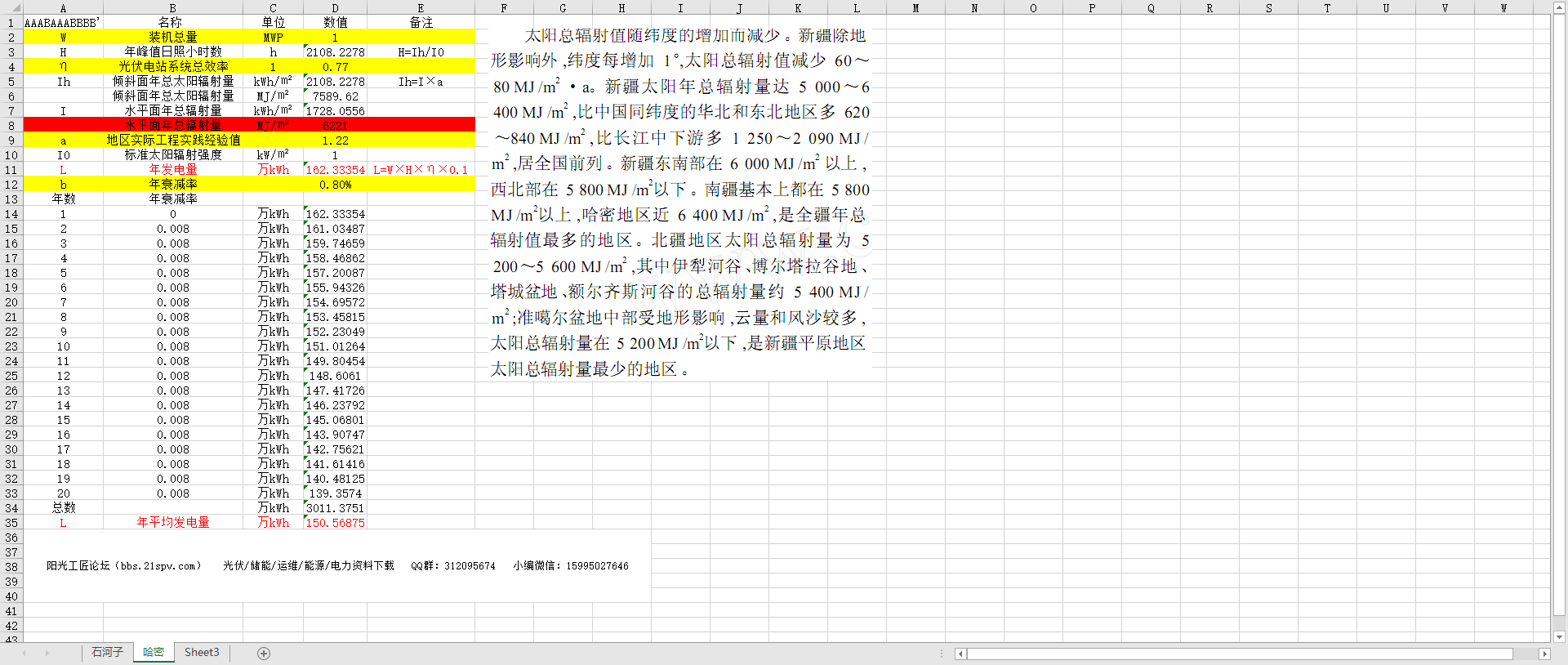1568x665 pixels.
Task: Click the red 年平均发电量 cell
Action: tap(172, 523)
